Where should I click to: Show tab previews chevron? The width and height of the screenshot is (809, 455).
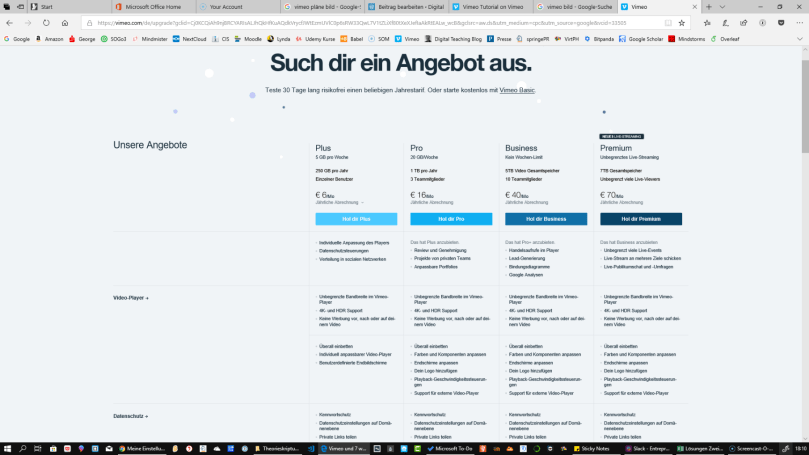722,7
